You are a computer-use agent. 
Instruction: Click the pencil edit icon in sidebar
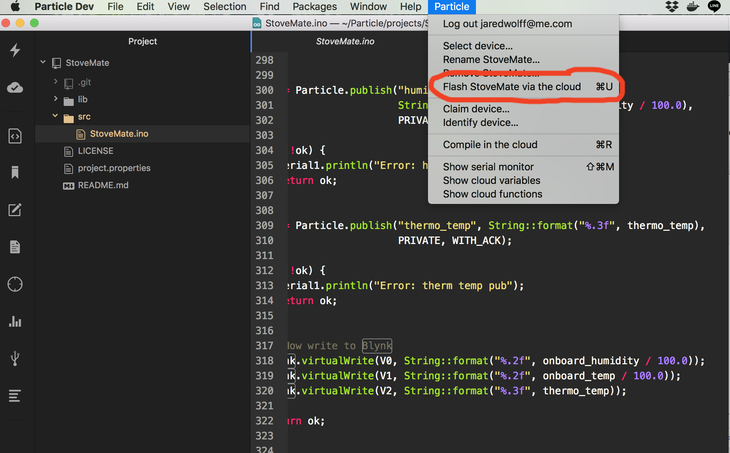(x=15, y=210)
